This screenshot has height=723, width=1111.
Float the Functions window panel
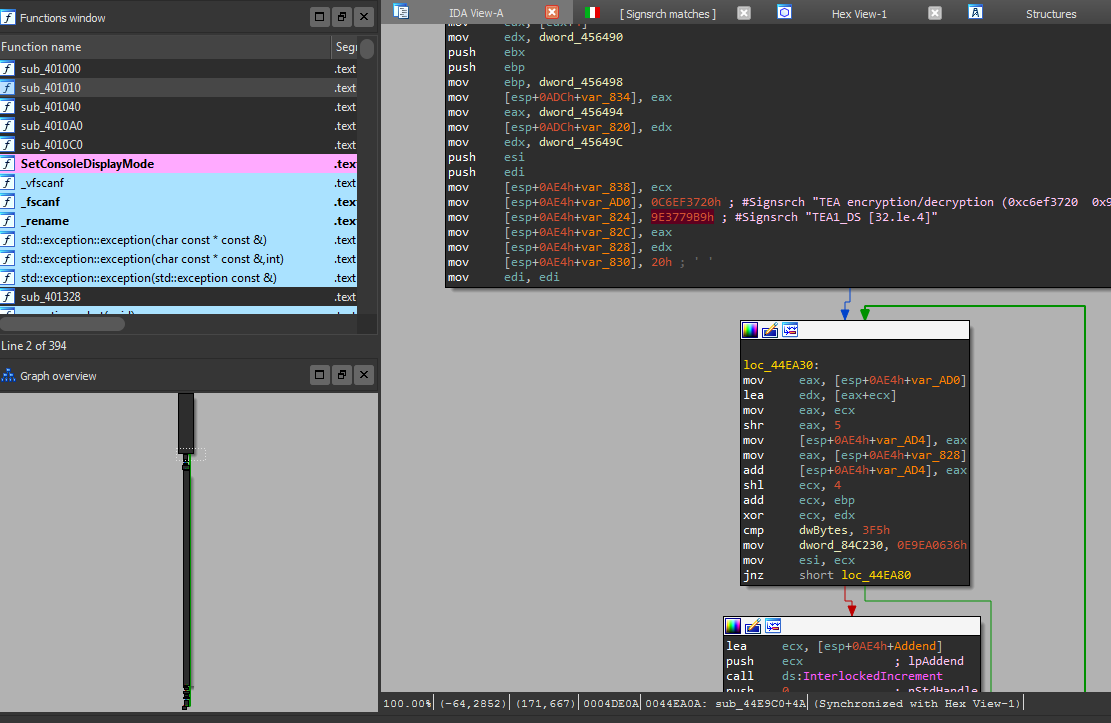coord(341,17)
